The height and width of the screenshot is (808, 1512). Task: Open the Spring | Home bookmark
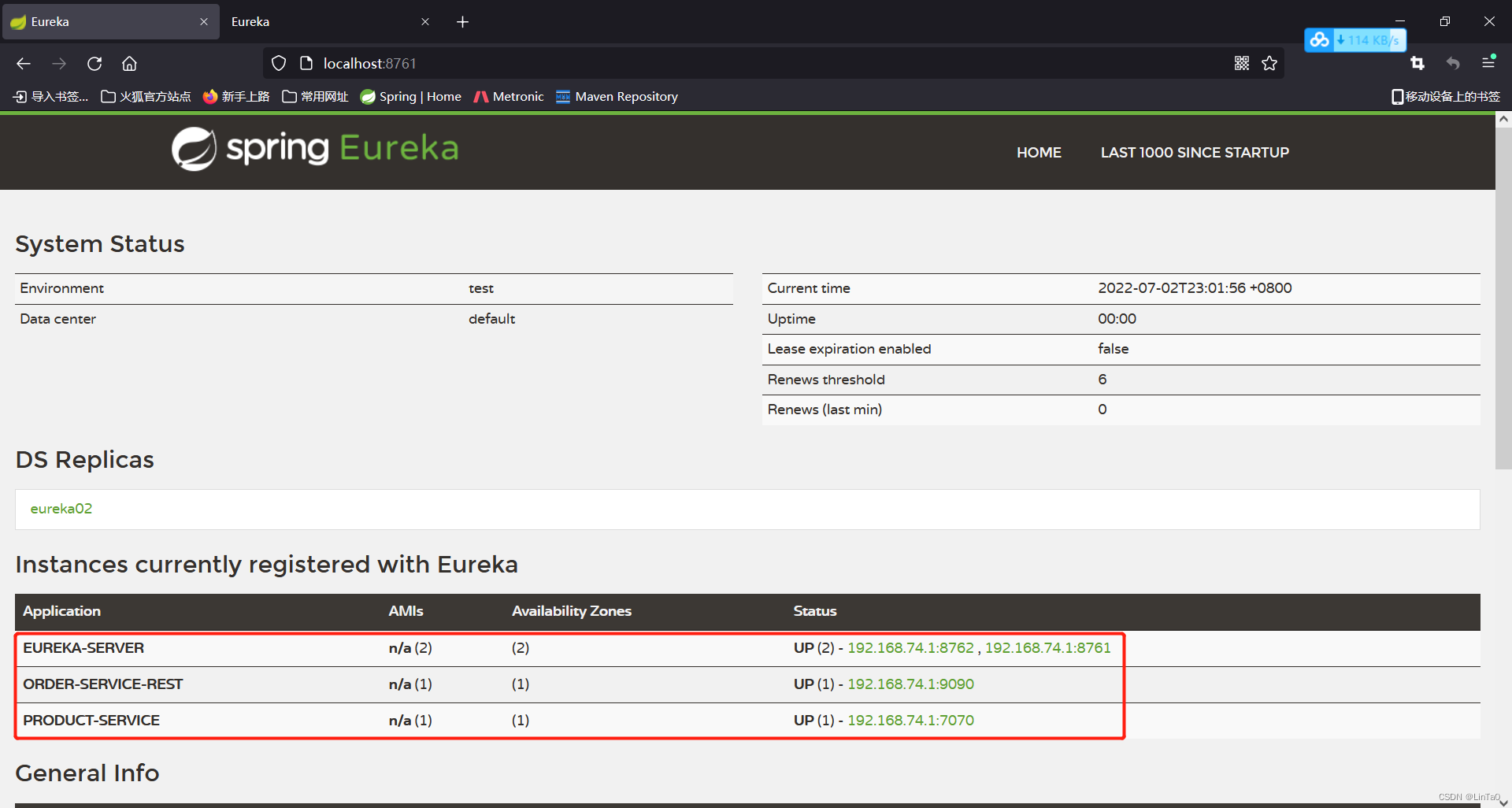[x=411, y=97]
